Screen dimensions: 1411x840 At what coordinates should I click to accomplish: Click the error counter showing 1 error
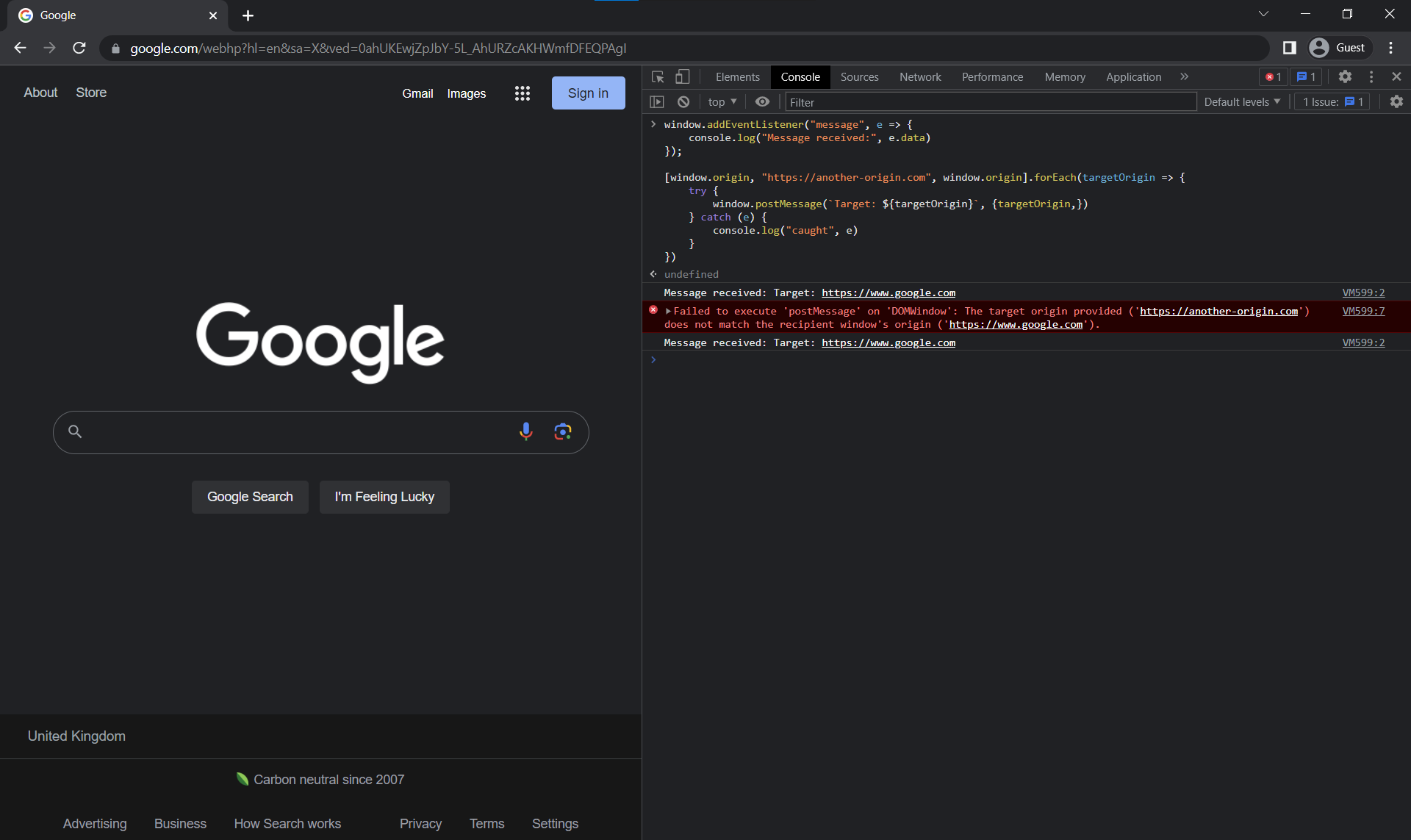click(x=1273, y=76)
